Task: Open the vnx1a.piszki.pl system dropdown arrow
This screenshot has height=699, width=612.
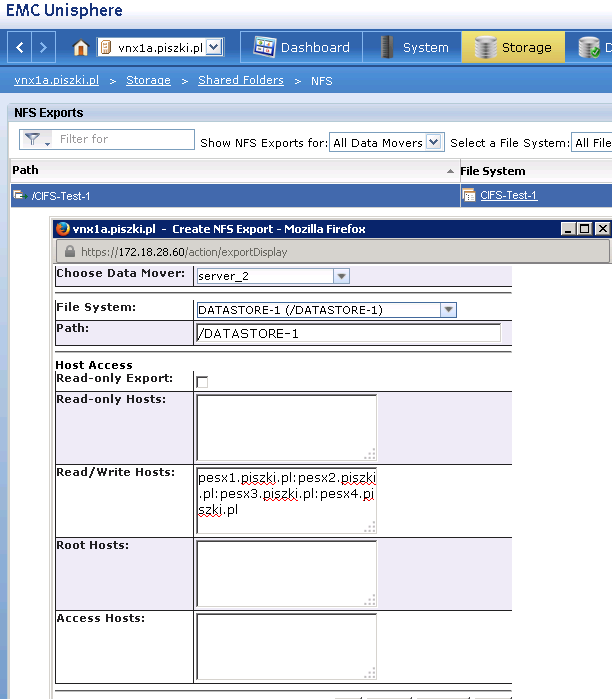Action: (214, 47)
